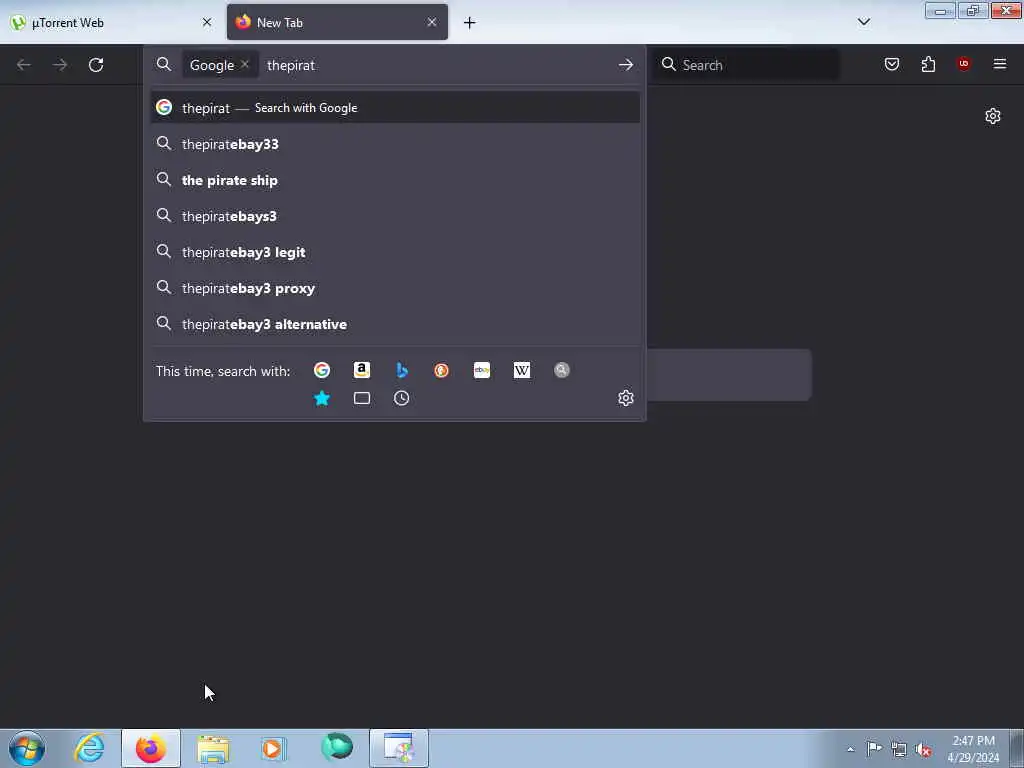
Task: Open the green globe taskbar app
Action: click(x=337, y=747)
